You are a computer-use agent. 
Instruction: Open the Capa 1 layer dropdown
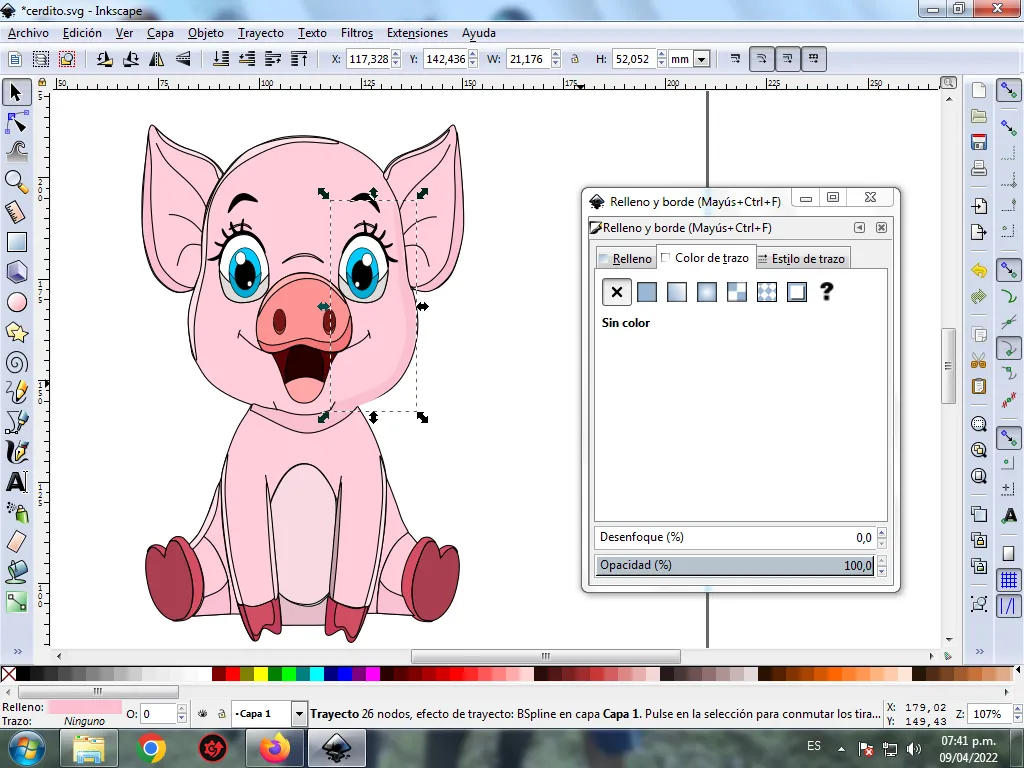coord(298,714)
